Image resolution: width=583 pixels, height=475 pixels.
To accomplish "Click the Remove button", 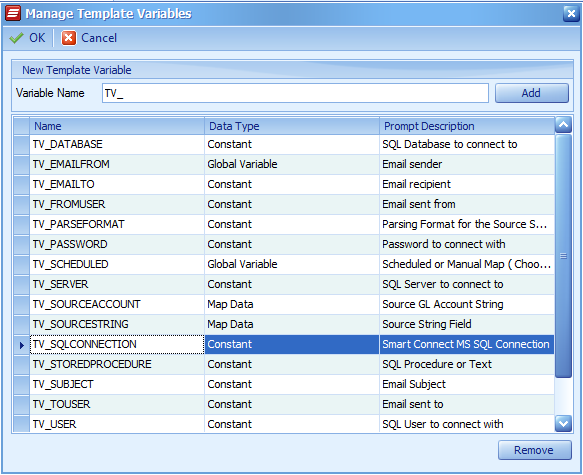I will (535, 450).
